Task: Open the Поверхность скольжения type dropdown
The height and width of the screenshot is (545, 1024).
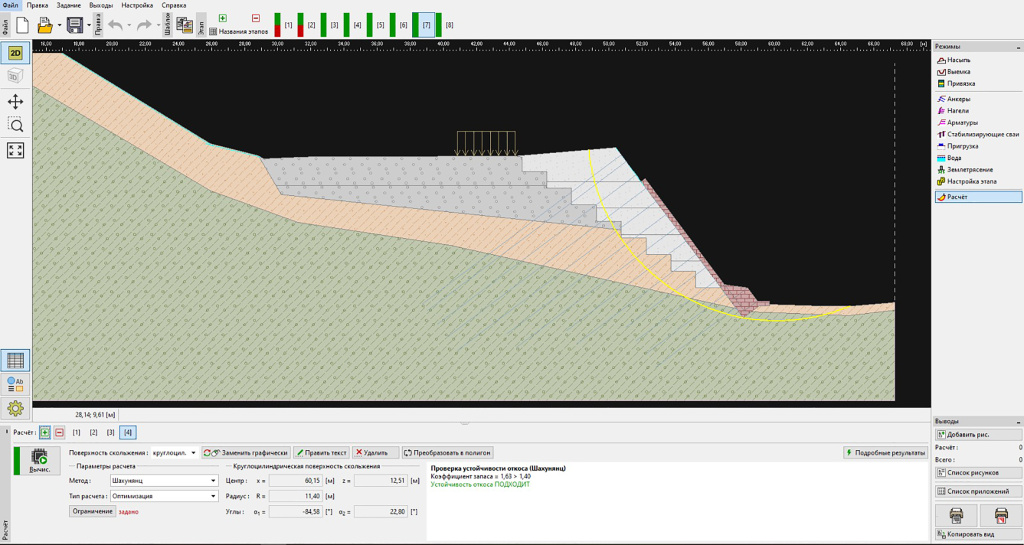Action: coord(174,452)
